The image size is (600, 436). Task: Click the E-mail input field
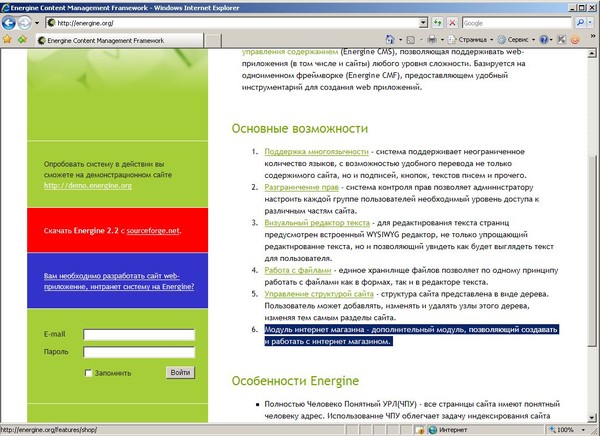(139, 335)
